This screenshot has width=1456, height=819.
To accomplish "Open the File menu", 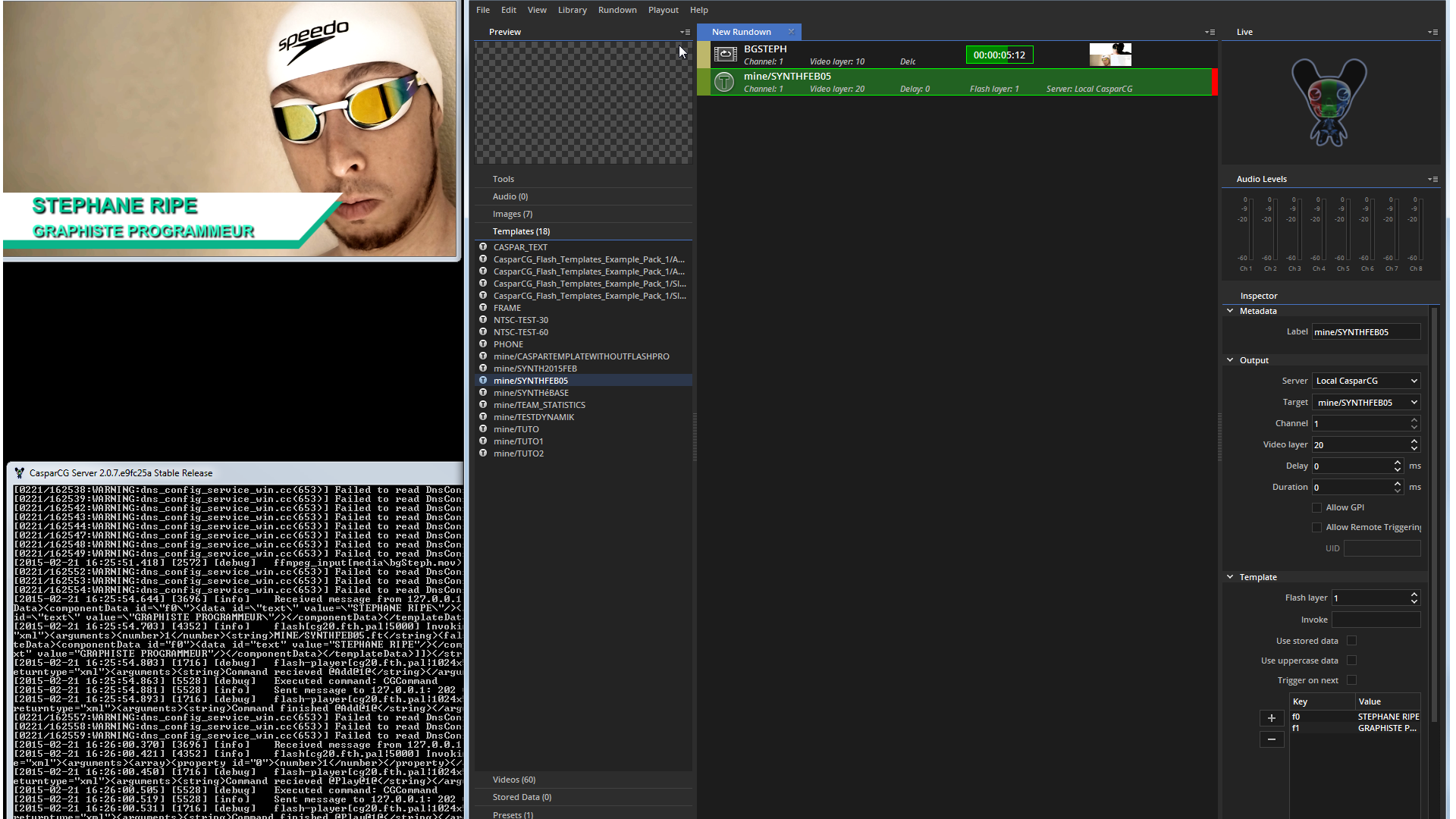I will pyautogui.click(x=483, y=10).
